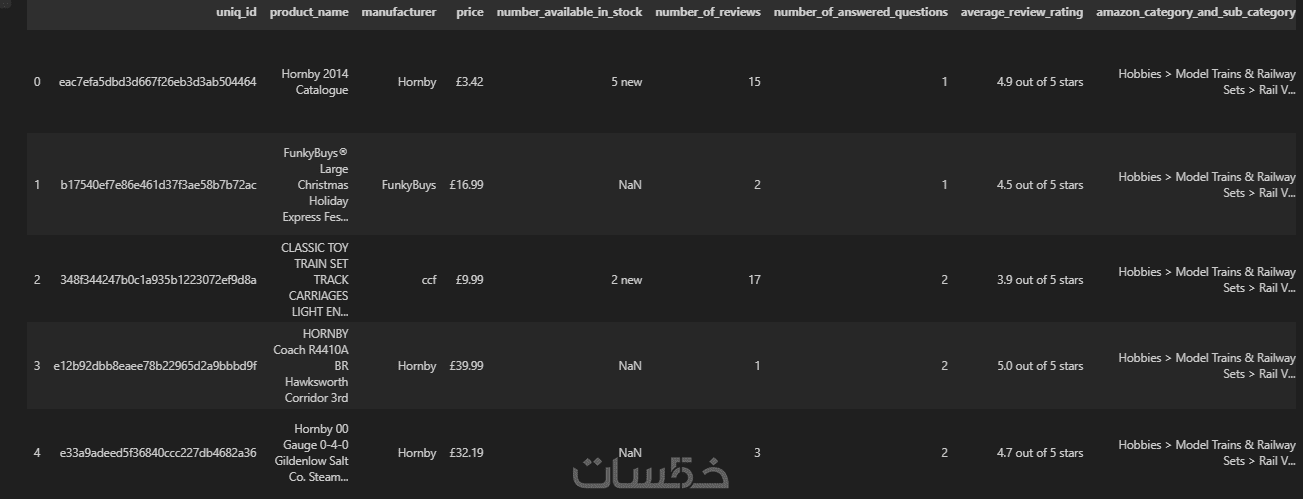Screen dimensions: 1303x499
Task: Click the 4.7 out of 5 stars rating
Action: pos(1040,453)
